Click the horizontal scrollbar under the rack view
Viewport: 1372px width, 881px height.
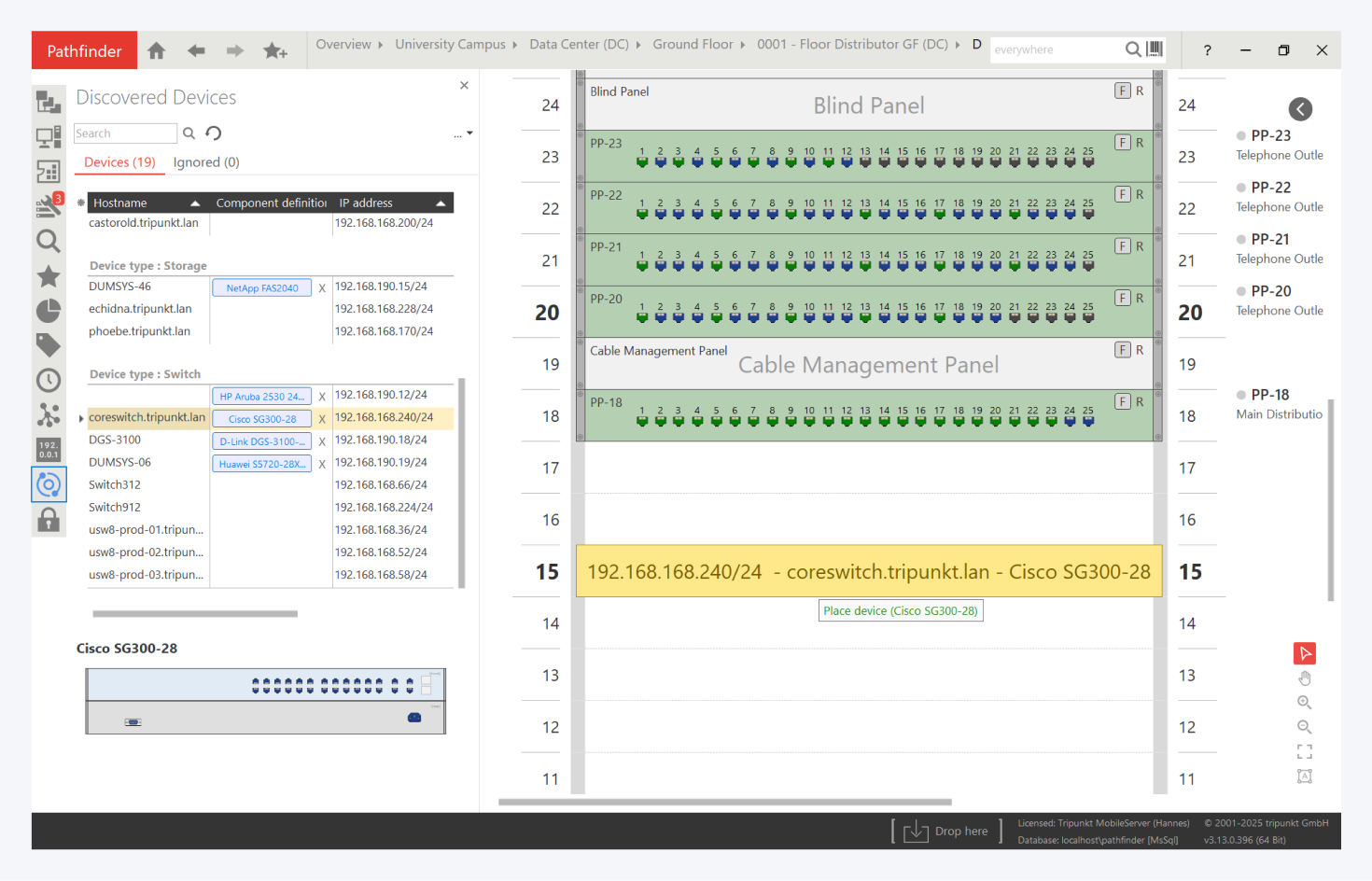[724, 802]
